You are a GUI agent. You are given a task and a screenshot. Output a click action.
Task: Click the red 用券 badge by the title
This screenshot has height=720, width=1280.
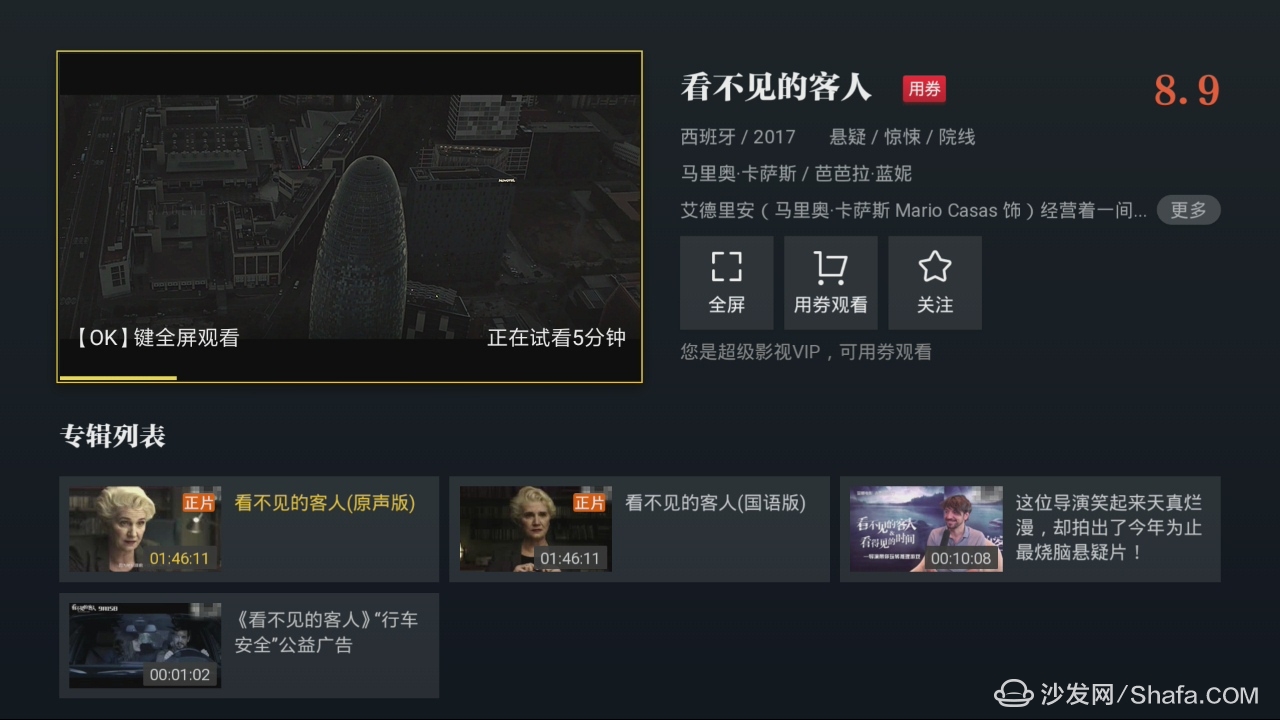924,89
